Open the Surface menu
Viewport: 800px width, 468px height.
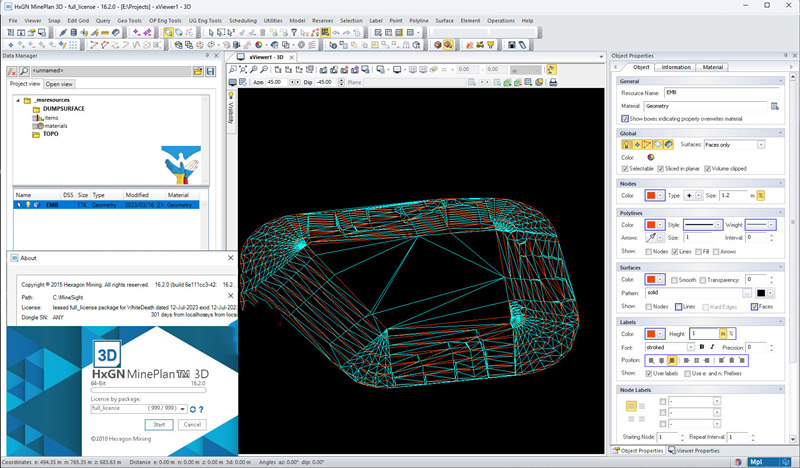click(x=444, y=21)
